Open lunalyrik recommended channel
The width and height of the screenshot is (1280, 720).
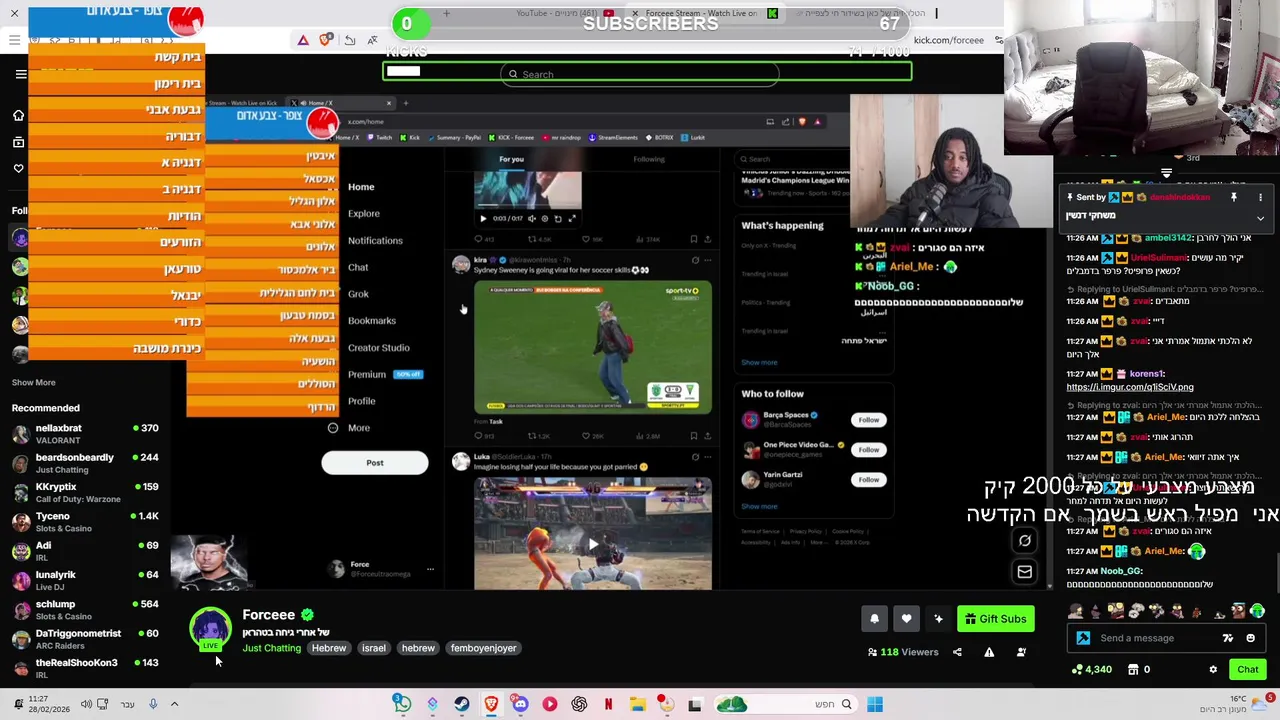click(84, 580)
